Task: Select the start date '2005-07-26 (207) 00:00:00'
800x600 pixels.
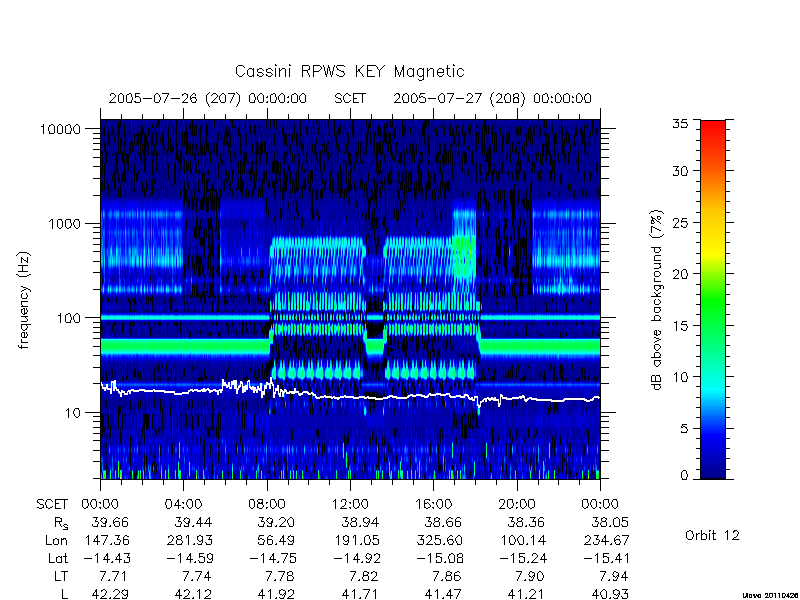Action: click(x=208, y=98)
